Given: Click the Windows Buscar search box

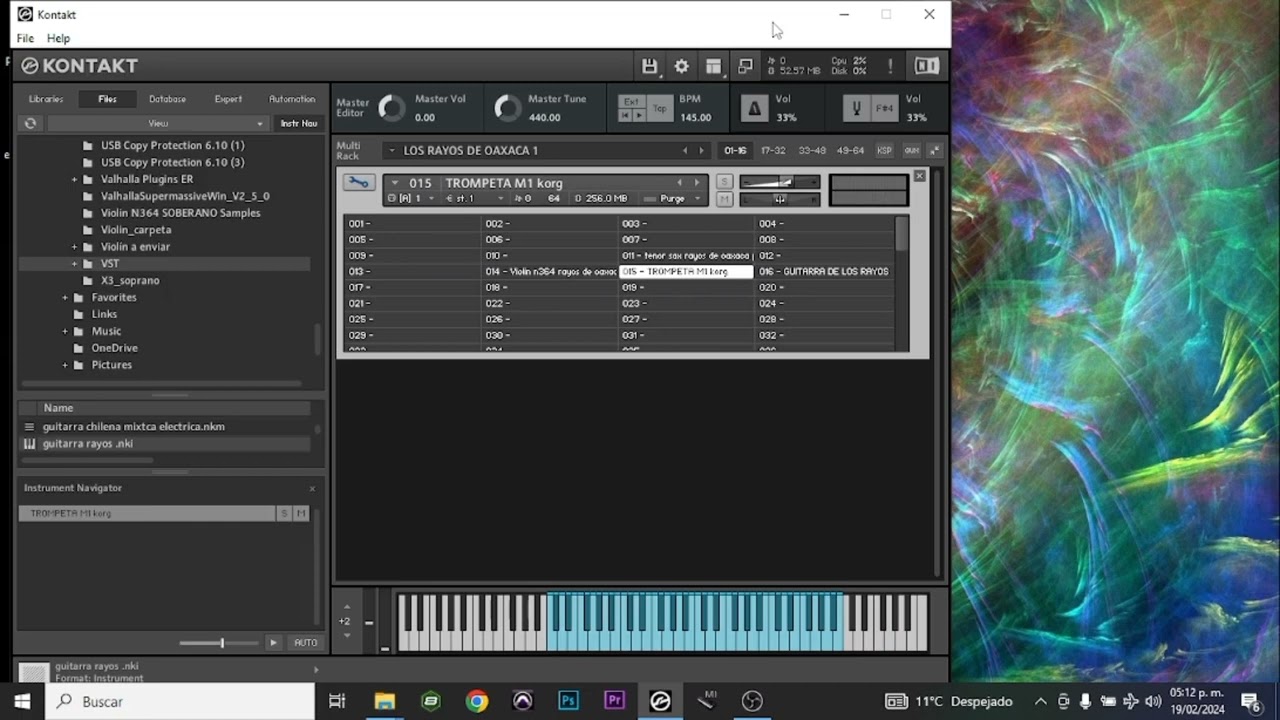Looking at the screenshot, I should pos(180,702).
